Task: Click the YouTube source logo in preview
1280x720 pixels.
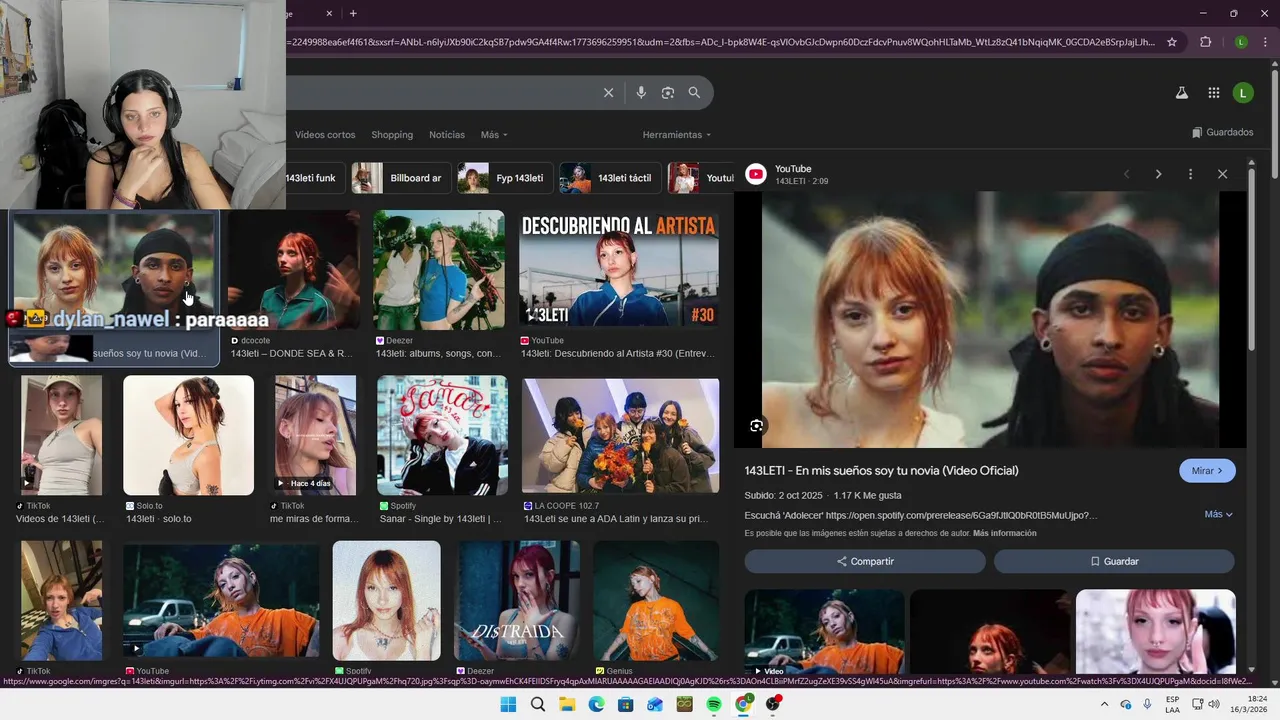Action: click(757, 174)
